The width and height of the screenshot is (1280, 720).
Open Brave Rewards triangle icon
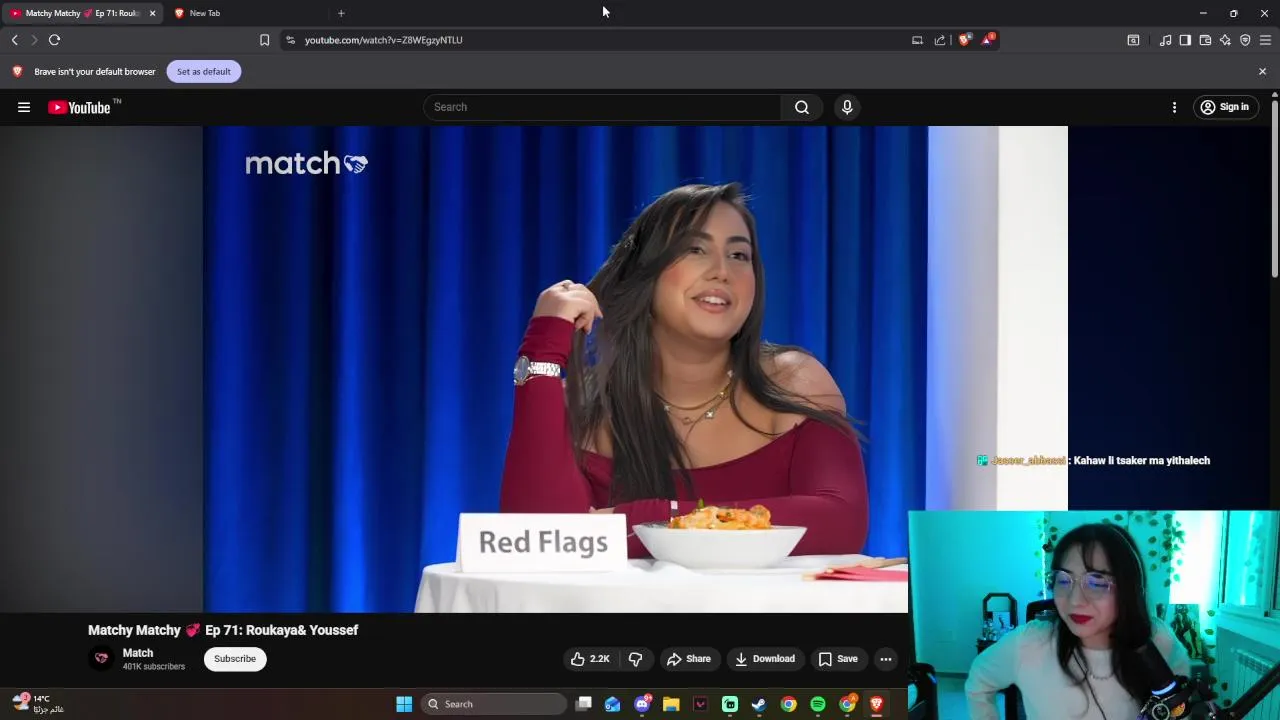[988, 40]
